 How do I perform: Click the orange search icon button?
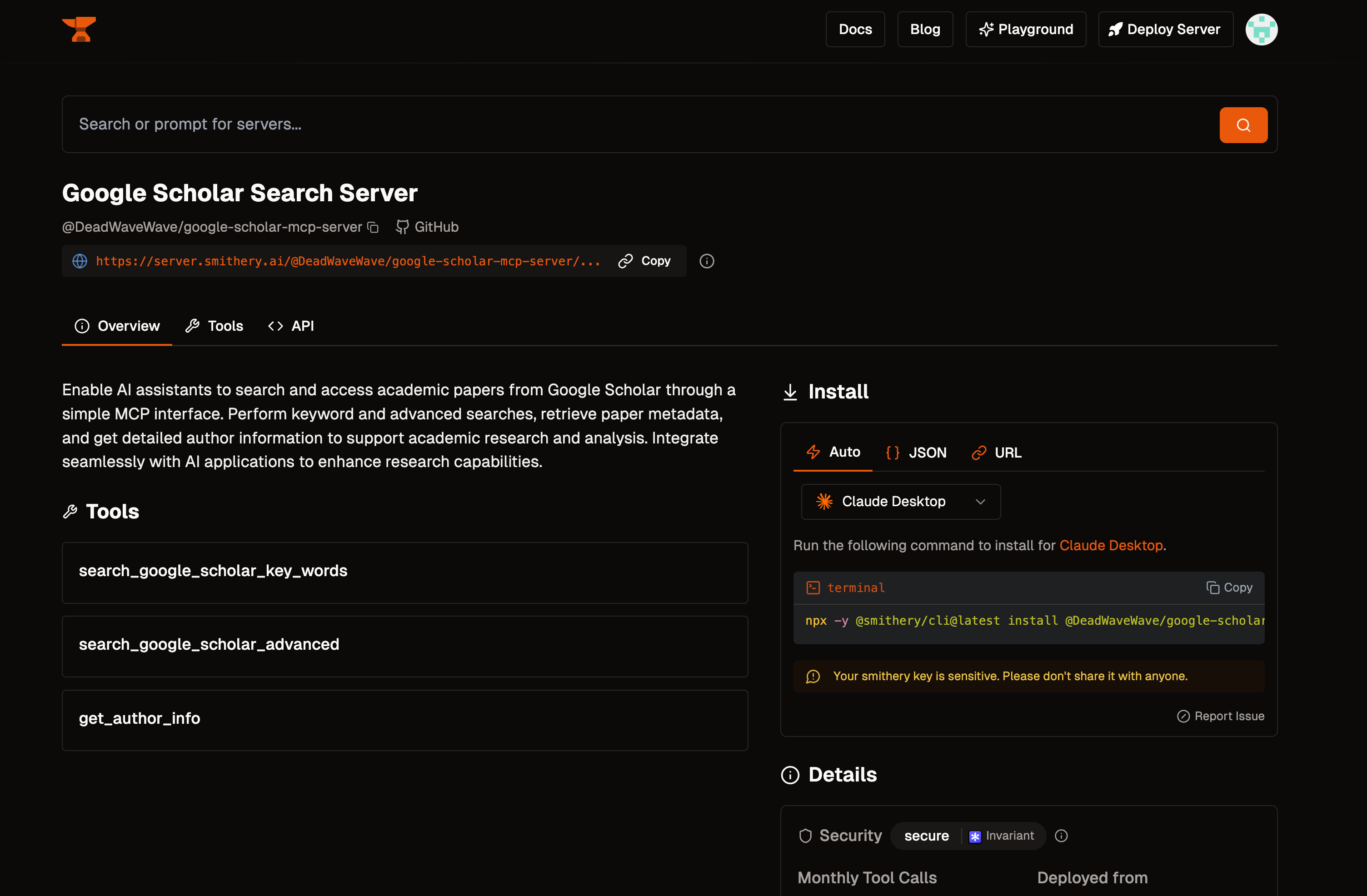[1243, 124]
